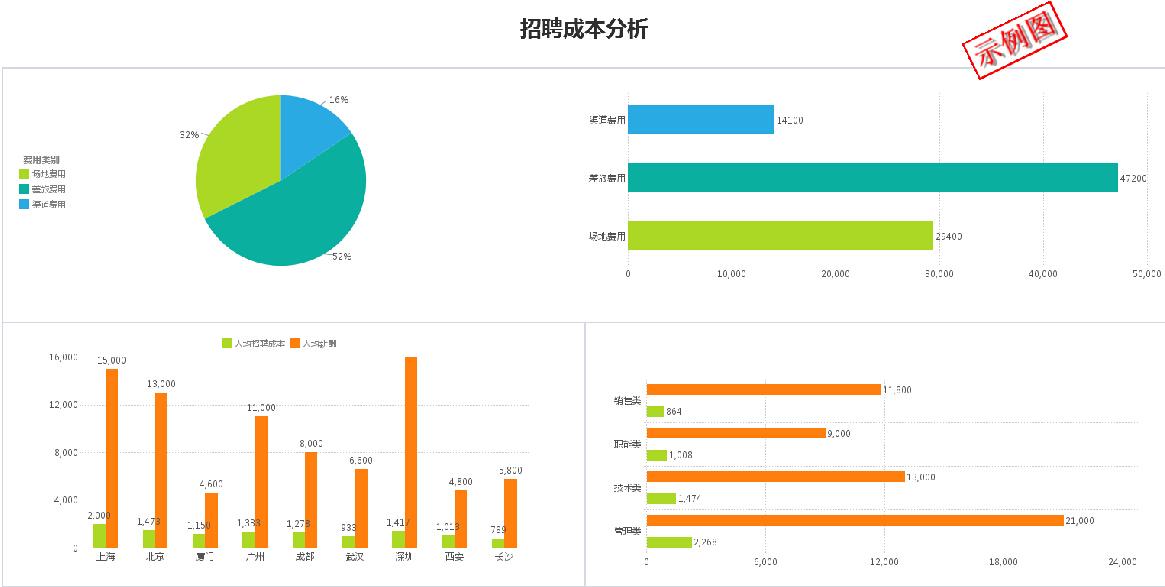Image resolution: width=1165 pixels, height=587 pixels.
Task: Click the 管理类 category label
Action: (629, 532)
